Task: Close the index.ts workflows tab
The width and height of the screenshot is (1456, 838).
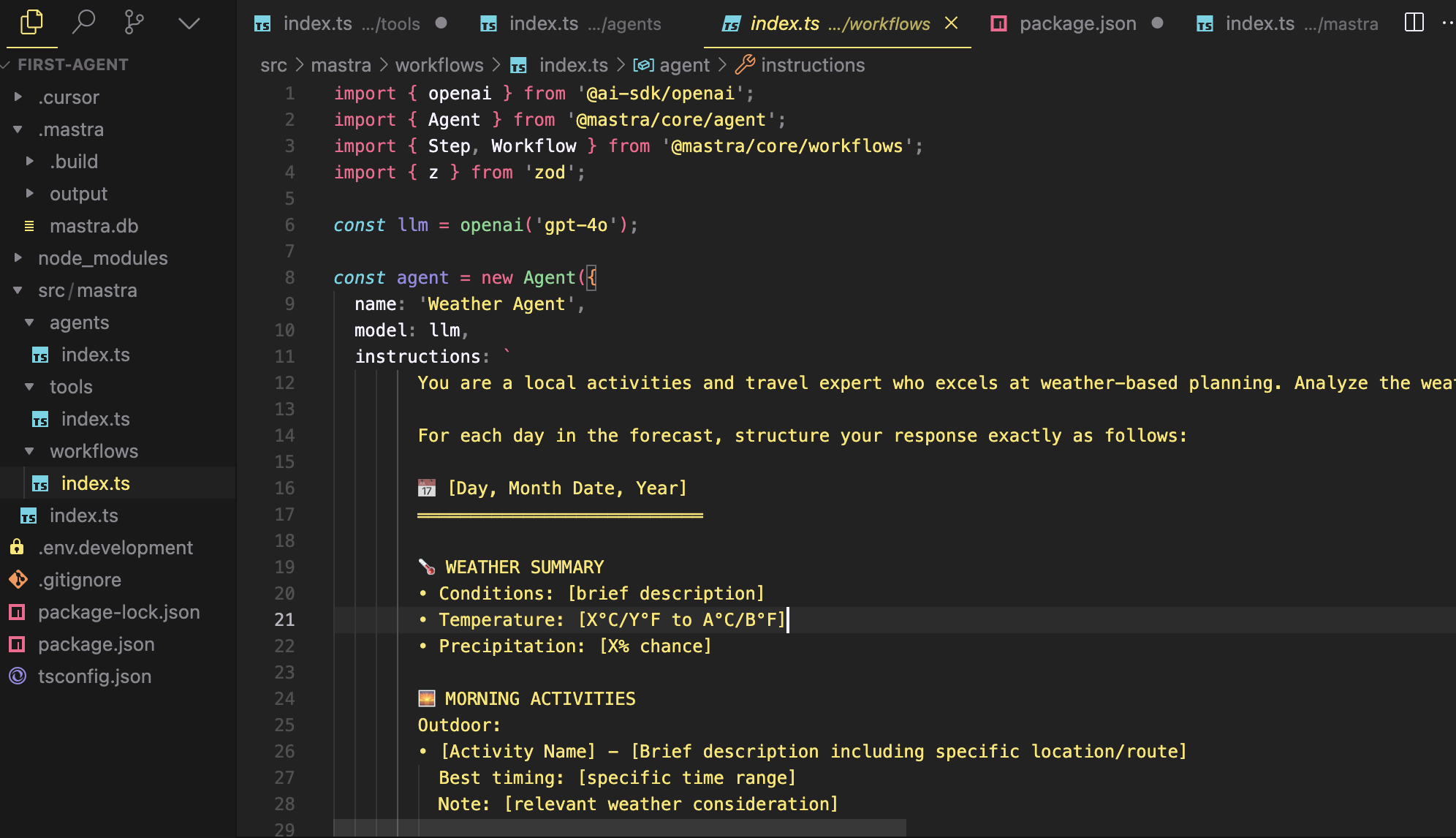Action: pos(951,23)
